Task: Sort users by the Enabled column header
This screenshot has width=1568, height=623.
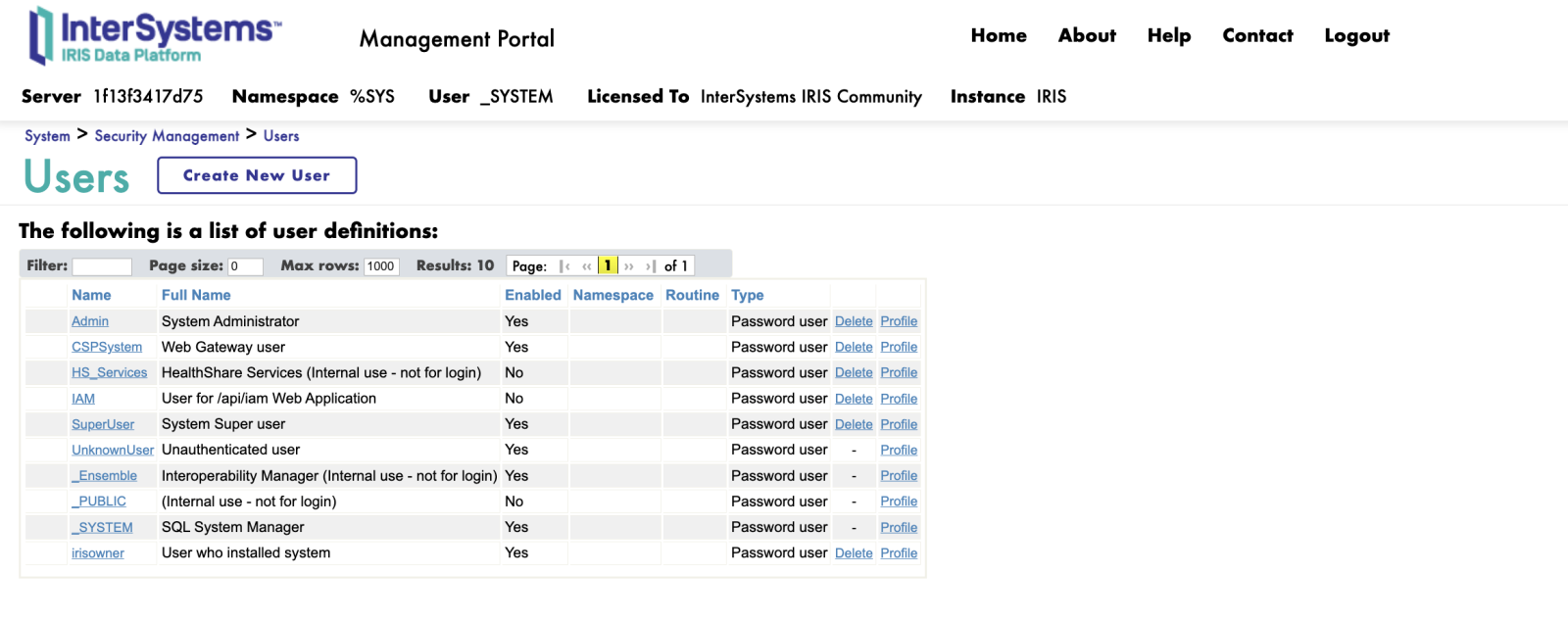Action: click(532, 295)
